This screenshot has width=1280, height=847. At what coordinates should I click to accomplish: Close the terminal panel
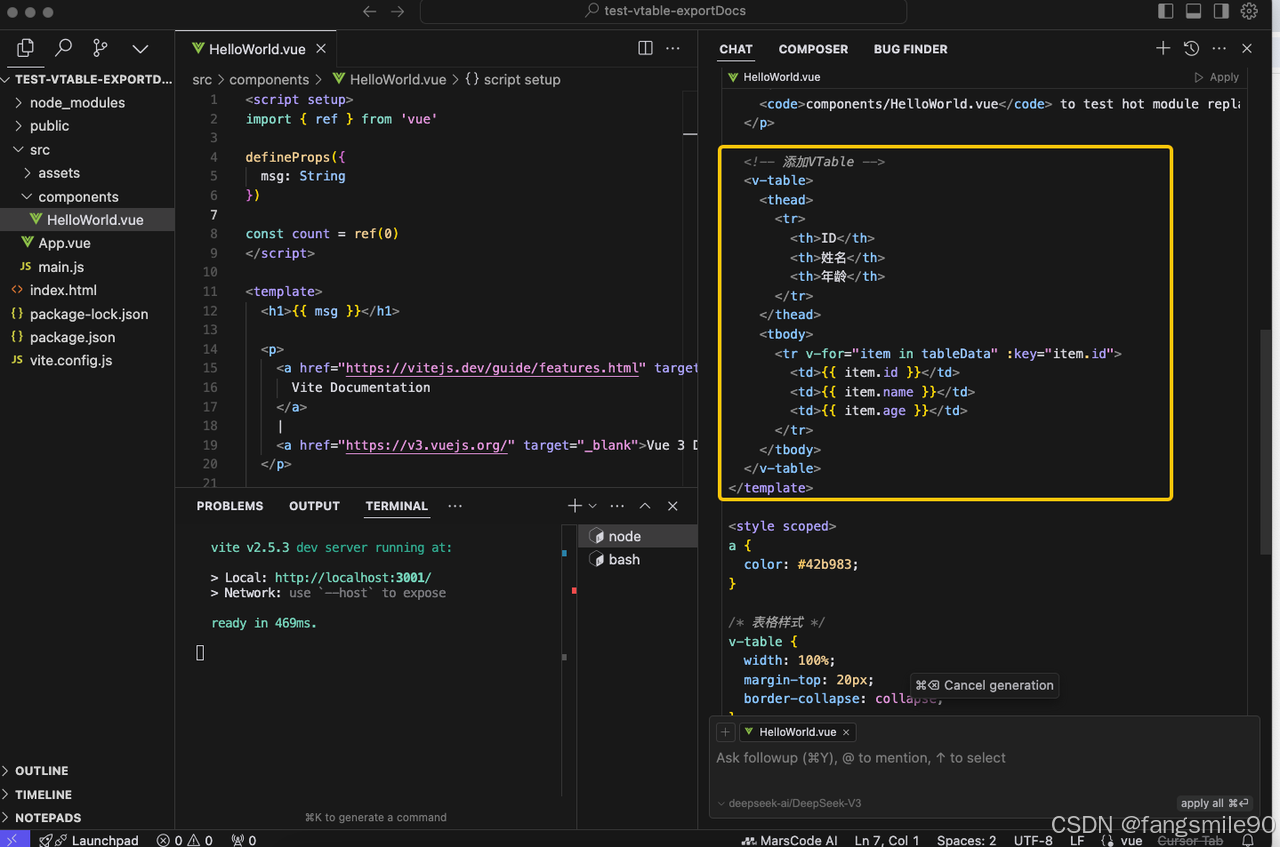673,506
